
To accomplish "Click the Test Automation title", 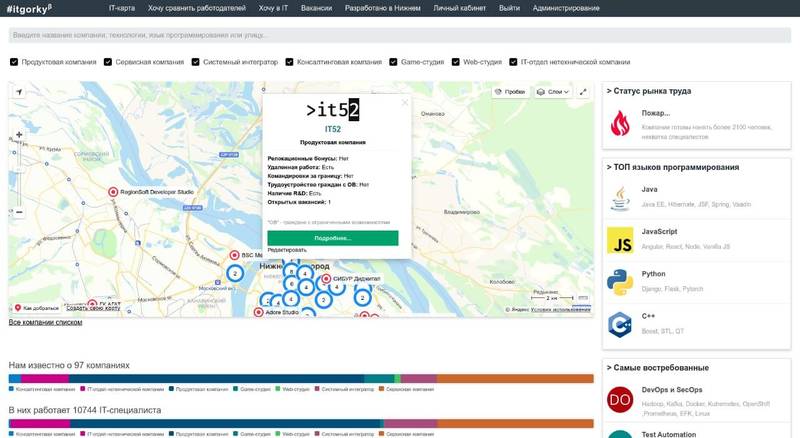I will (669, 434).
